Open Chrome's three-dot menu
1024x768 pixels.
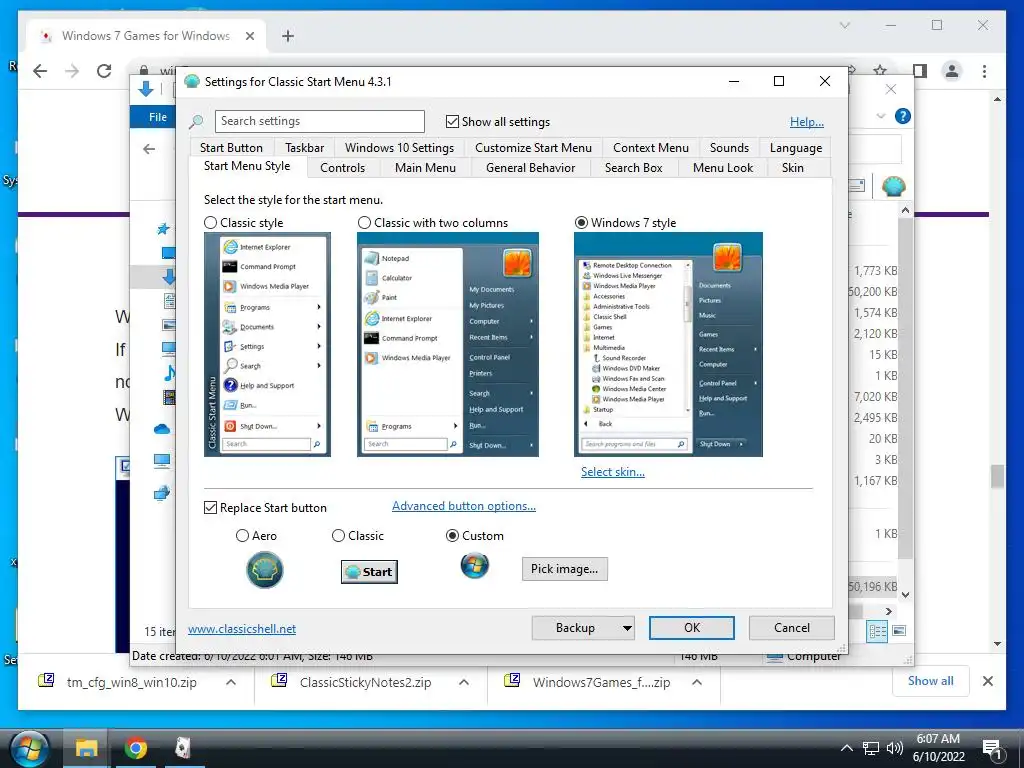[x=984, y=71]
